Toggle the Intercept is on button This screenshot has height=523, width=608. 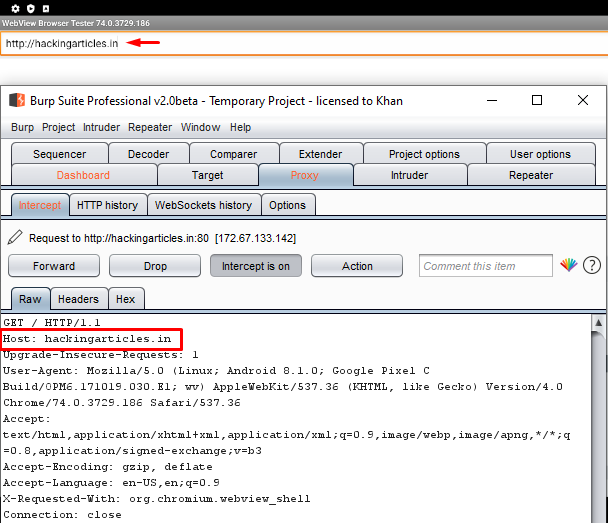pos(256,266)
